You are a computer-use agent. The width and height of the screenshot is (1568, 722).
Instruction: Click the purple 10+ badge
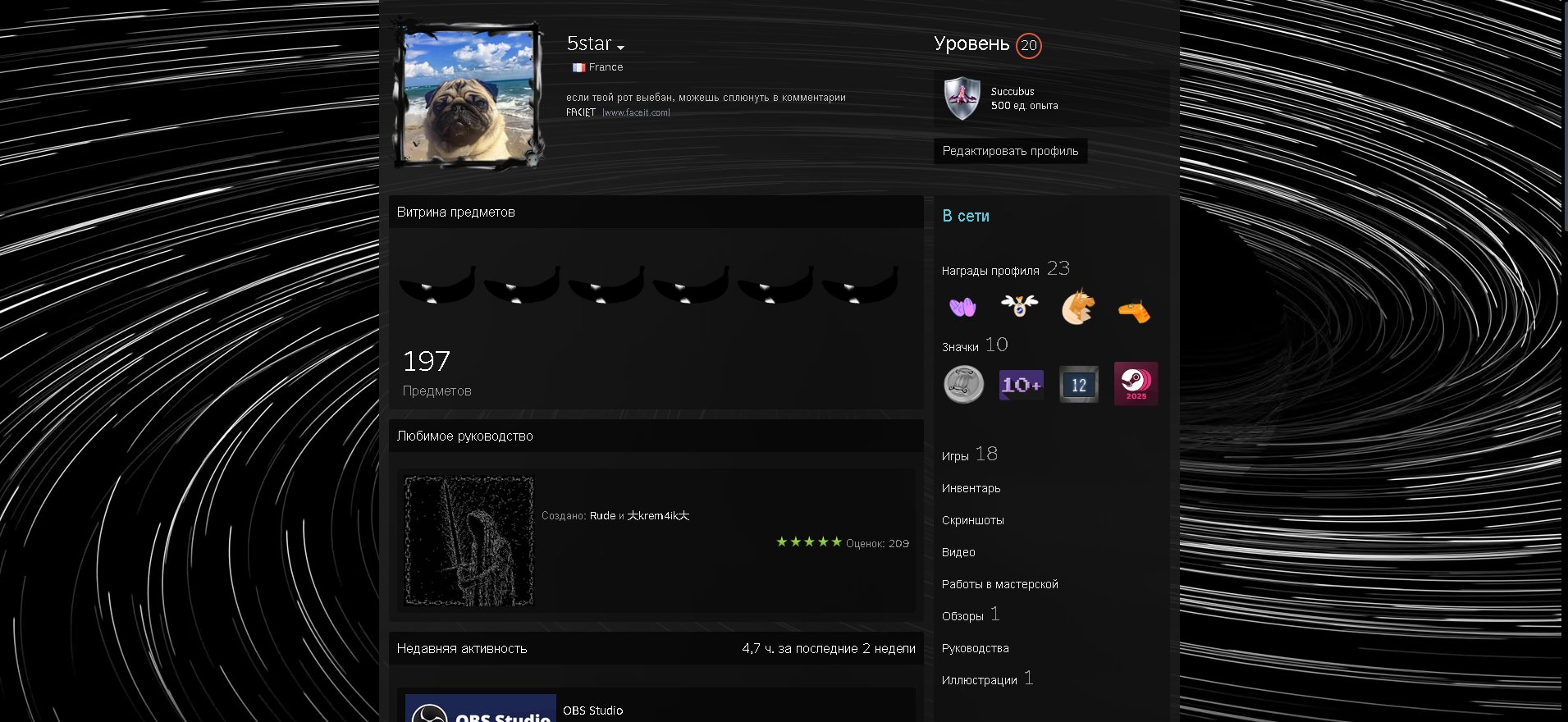tap(1021, 384)
